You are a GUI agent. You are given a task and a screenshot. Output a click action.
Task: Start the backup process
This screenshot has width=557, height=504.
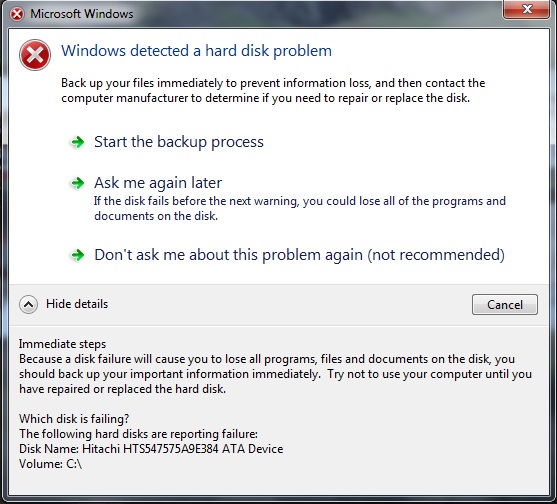coord(179,142)
